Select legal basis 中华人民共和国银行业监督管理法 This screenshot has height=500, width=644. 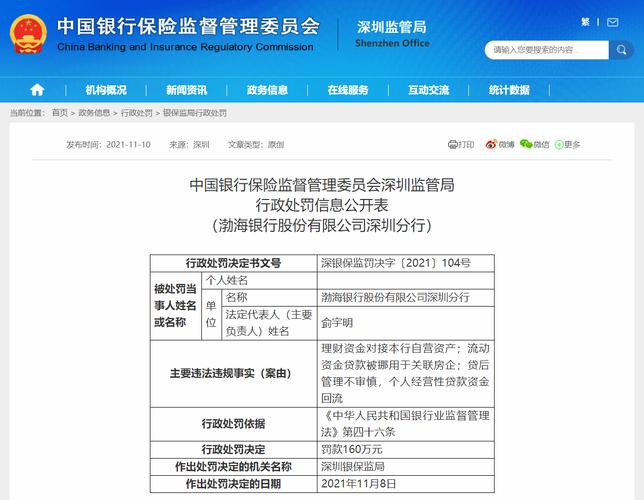pos(405,424)
